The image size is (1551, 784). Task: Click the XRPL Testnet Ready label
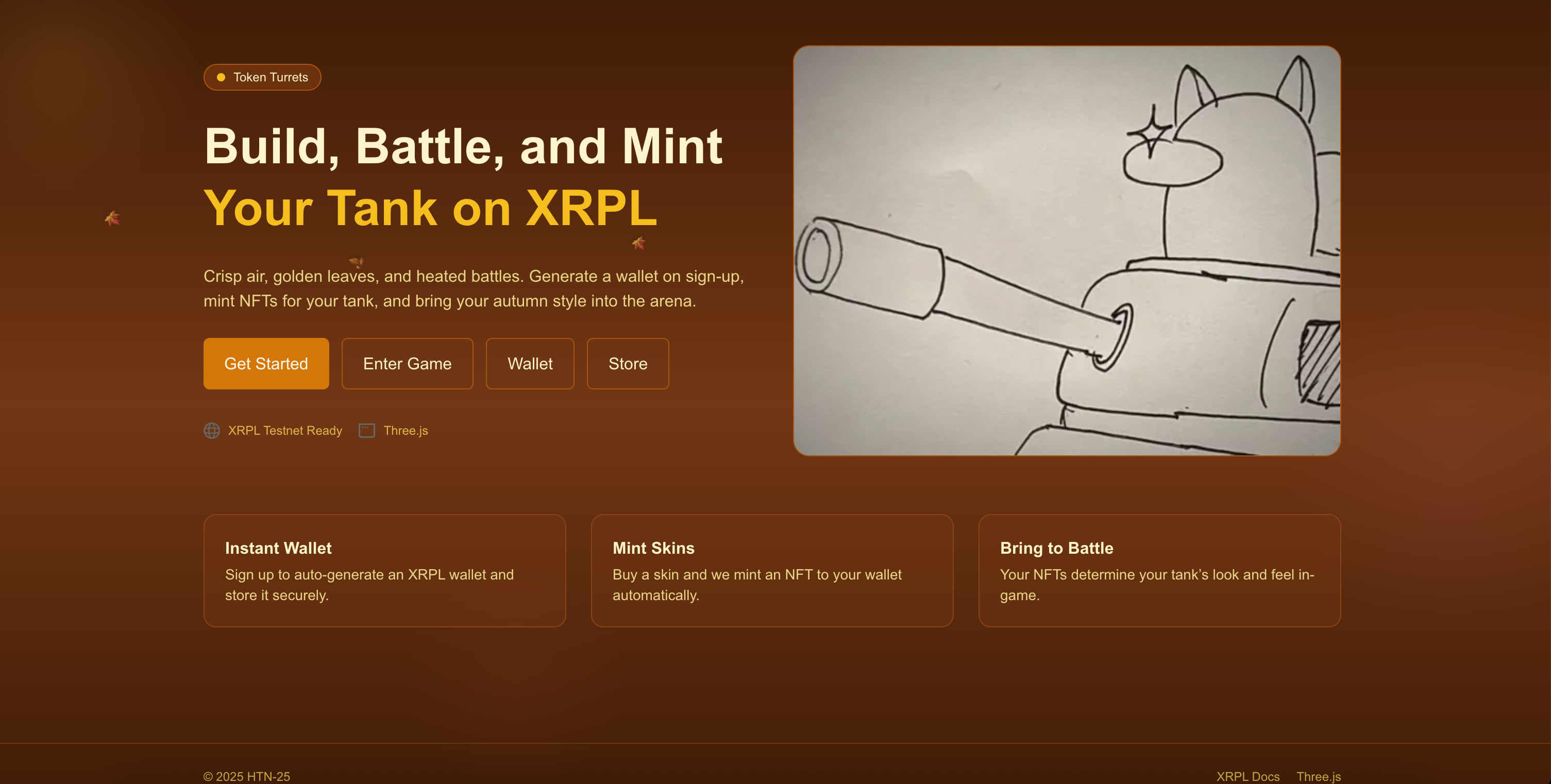[285, 431]
